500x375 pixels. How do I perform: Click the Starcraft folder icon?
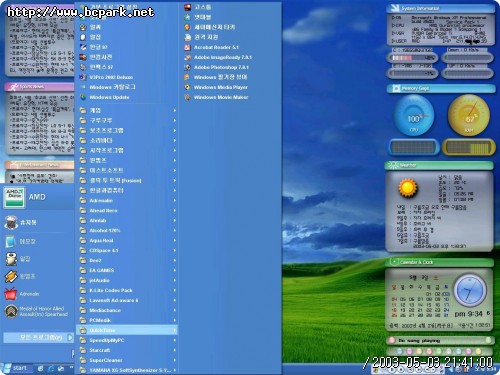[83, 350]
